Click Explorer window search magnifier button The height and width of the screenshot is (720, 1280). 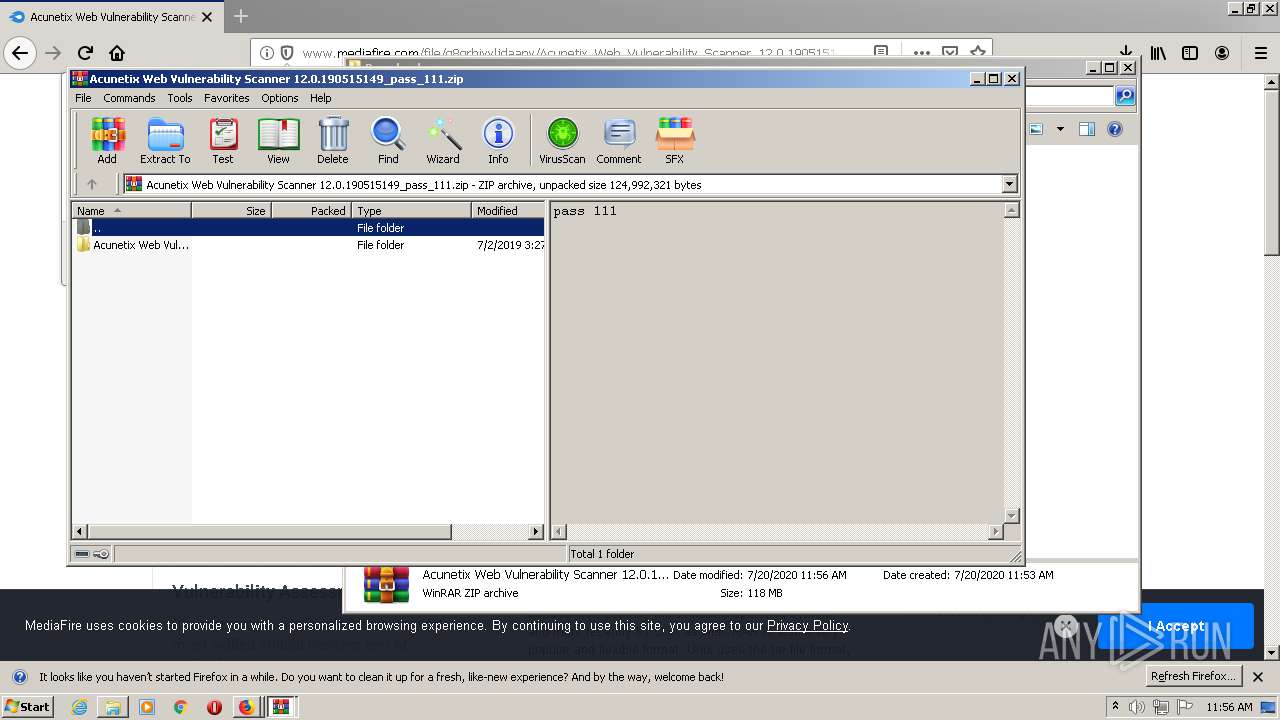1125,96
